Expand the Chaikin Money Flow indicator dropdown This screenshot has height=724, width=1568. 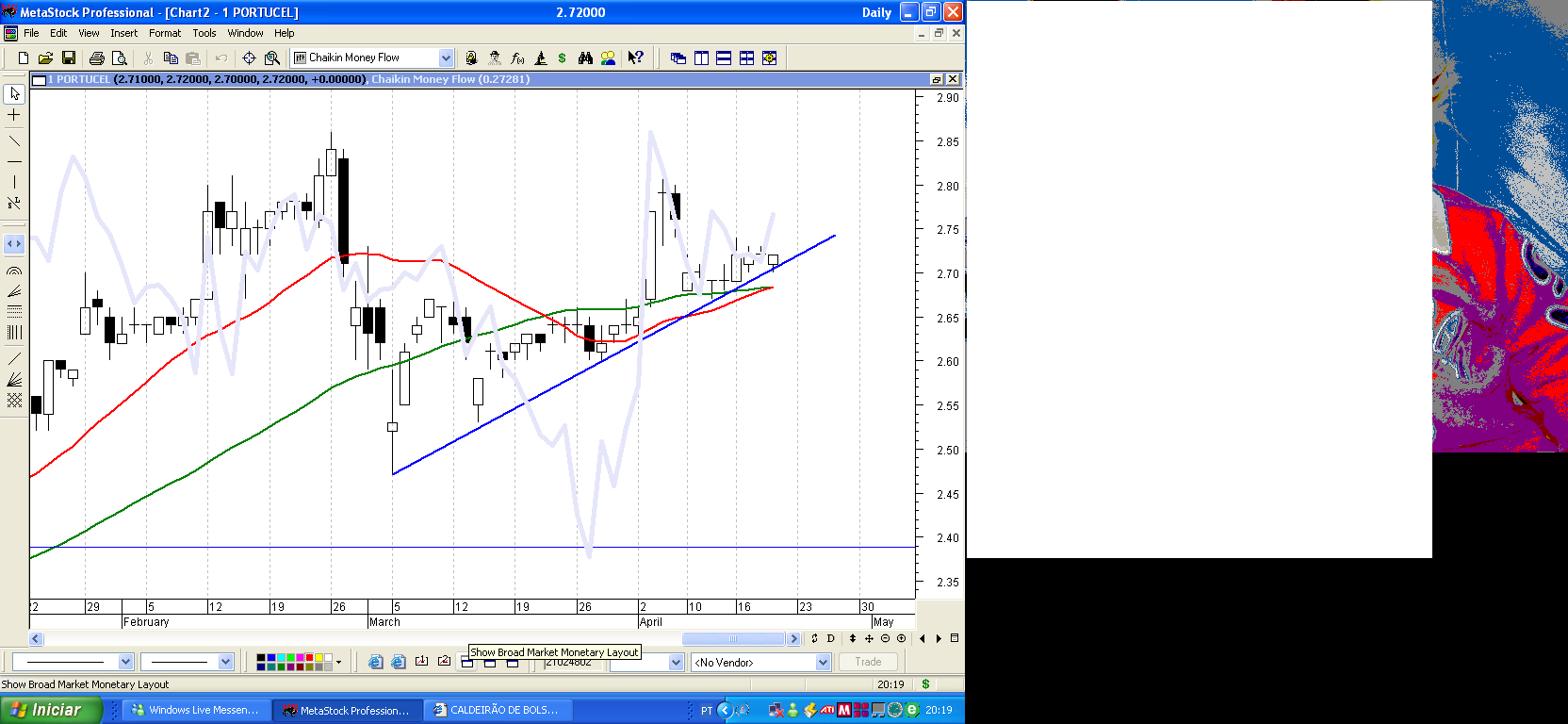click(446, 58)
